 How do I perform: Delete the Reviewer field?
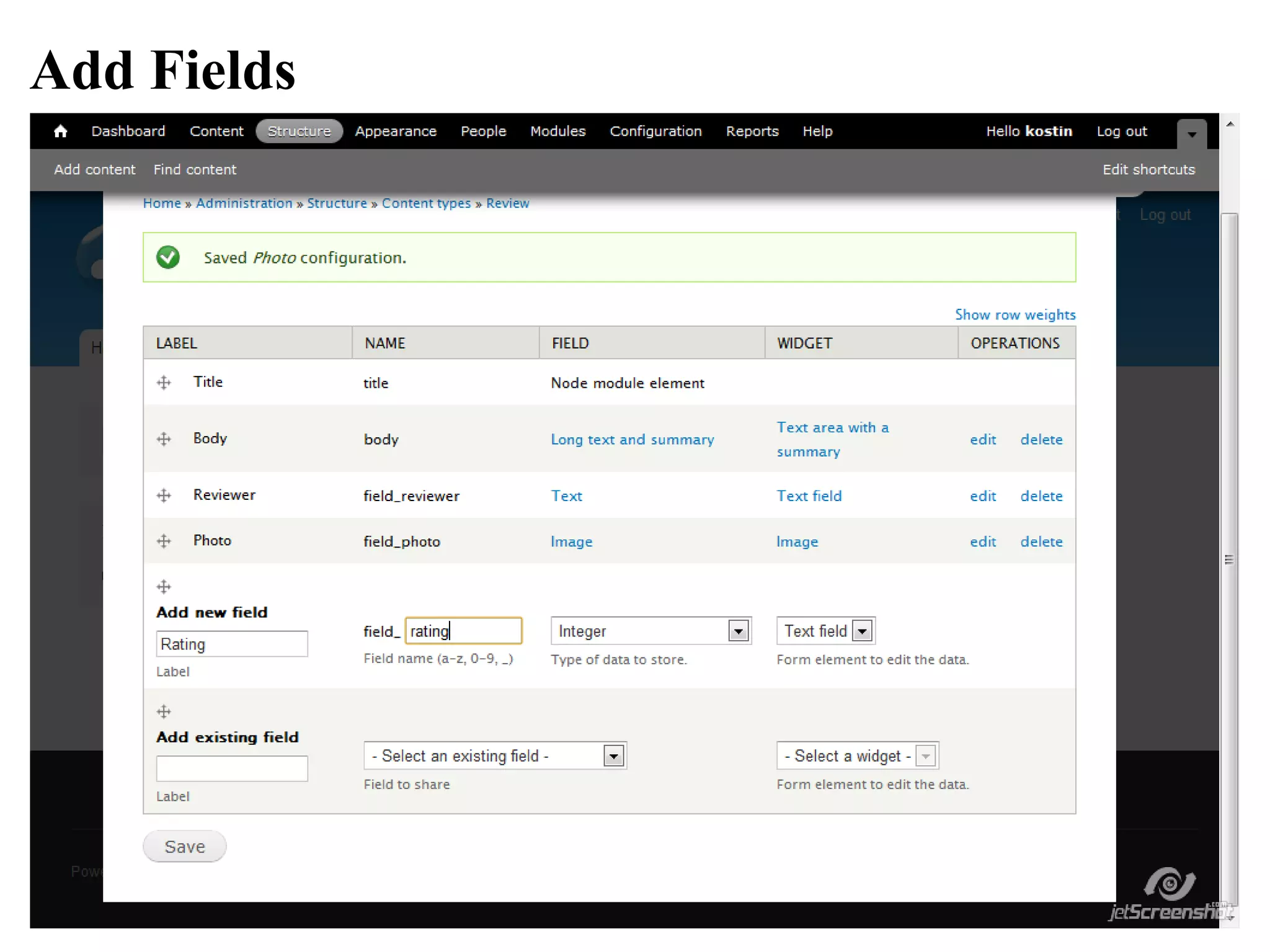[x=1041, y=496]
